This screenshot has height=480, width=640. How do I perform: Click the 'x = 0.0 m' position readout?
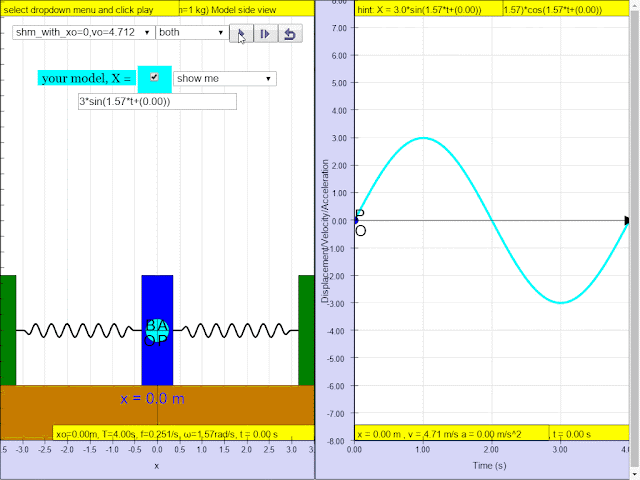pyautogui.click(x=152, y=398)
